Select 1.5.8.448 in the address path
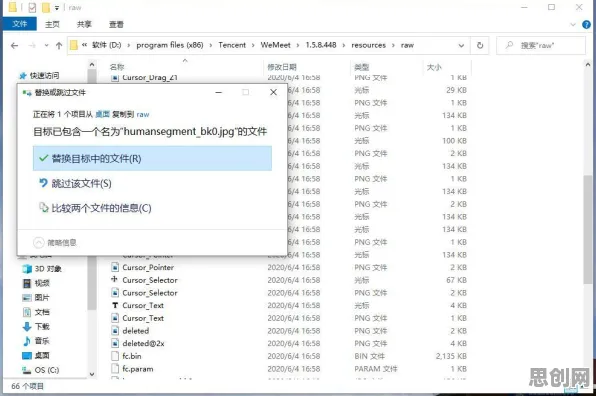Screen dimensions: 596x396 pos(321,45)
